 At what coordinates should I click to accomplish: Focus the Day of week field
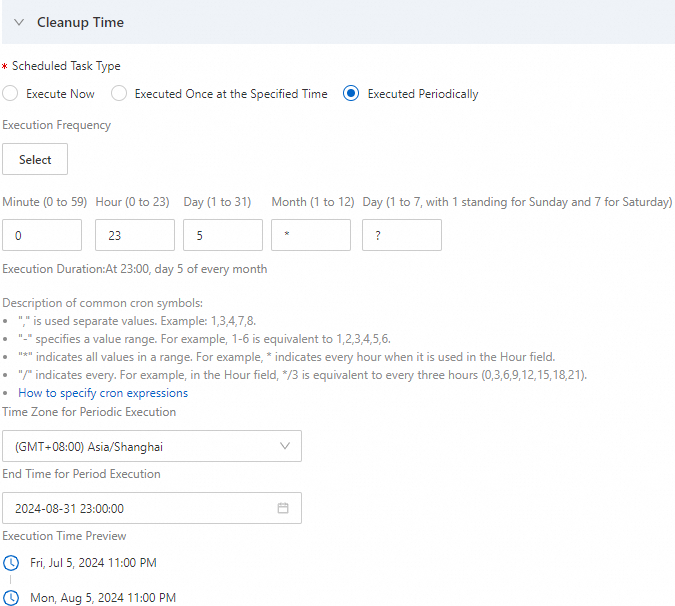pyautogui.click(x=401, y=235)
